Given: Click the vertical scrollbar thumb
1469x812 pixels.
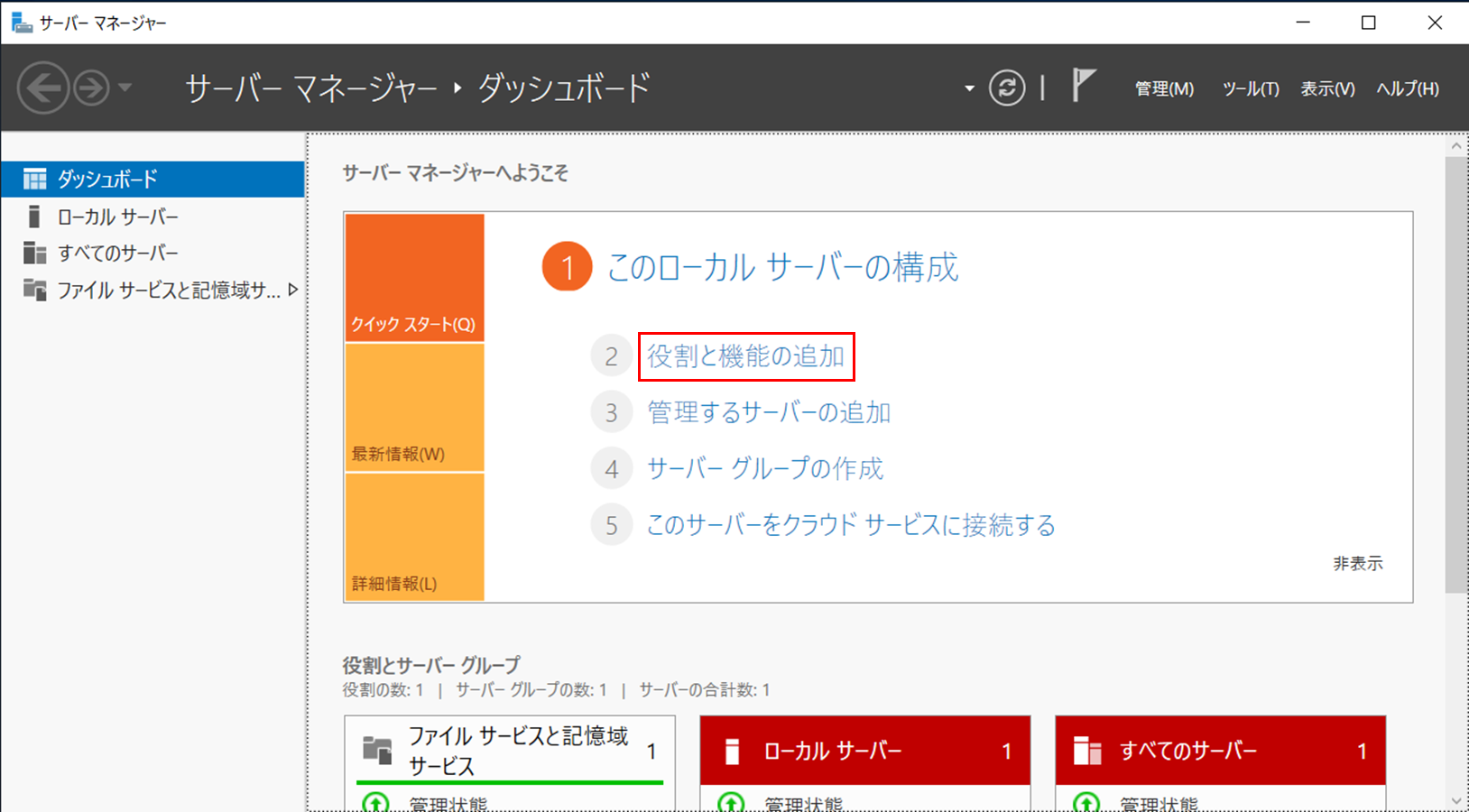Looking at the screenshot, I should pos(1456,375).
